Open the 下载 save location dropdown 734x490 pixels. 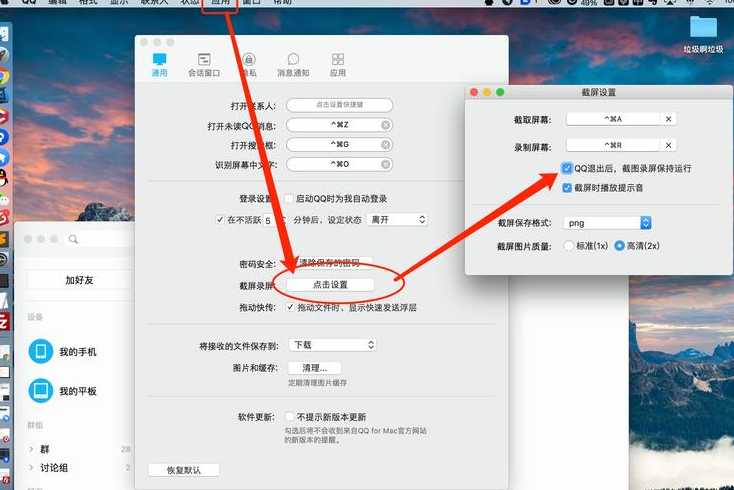332,345
